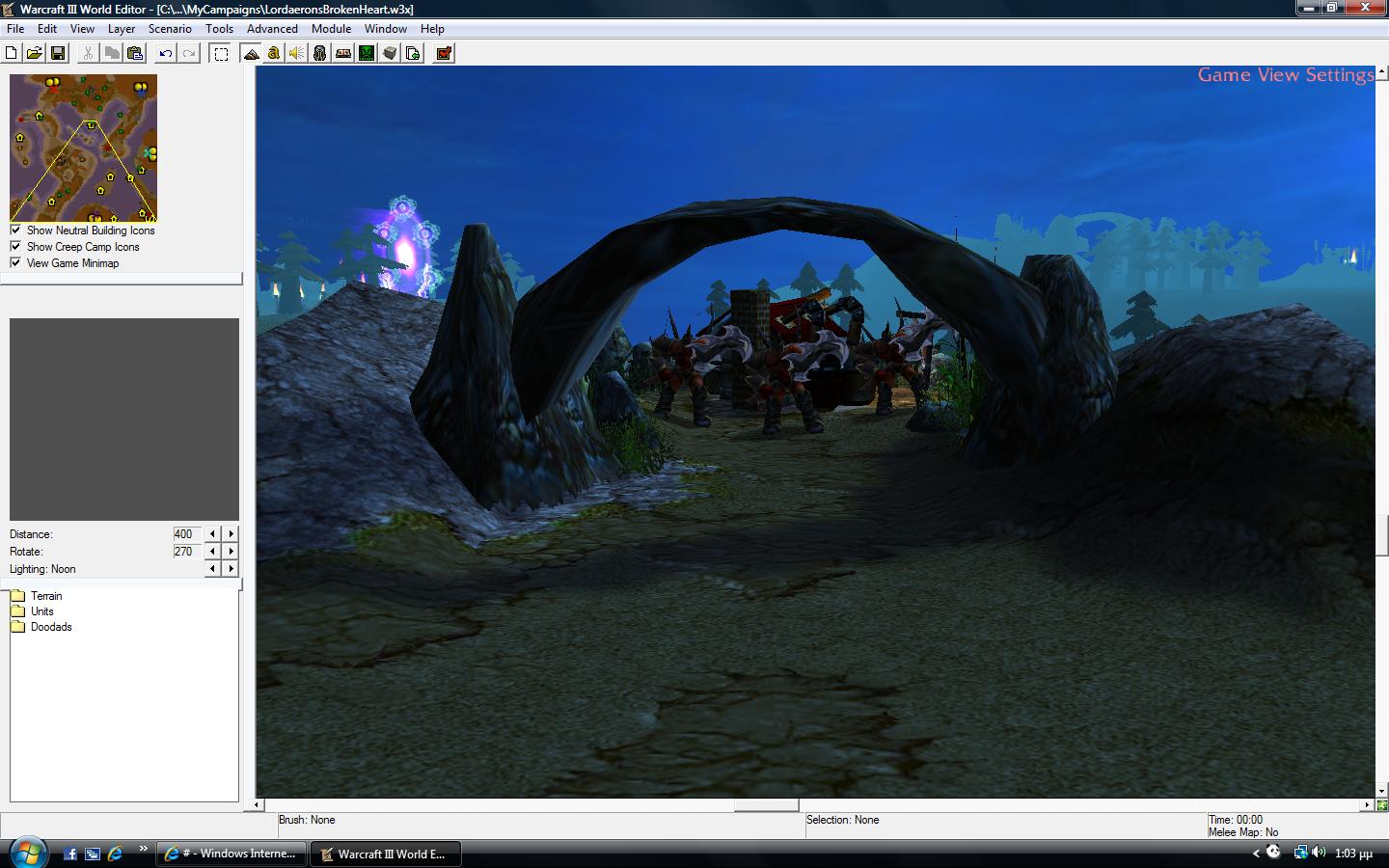This screenshot has width=1389, height=868.
Task: Open the Advanced menu
Action: click(272, 29)
